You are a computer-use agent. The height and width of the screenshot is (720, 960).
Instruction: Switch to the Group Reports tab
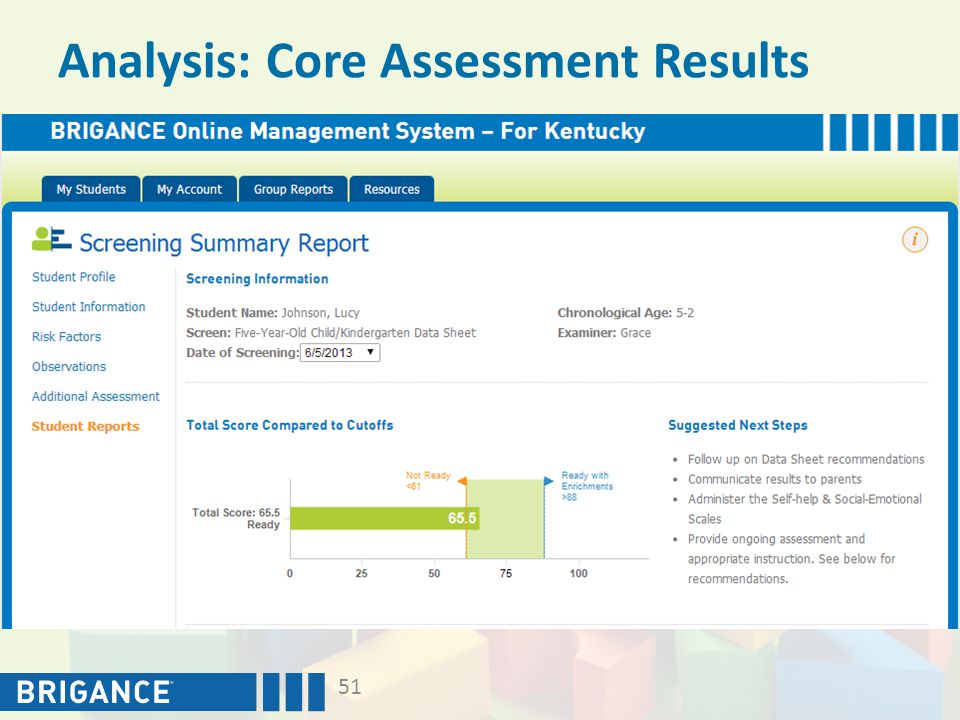(293, 189)
